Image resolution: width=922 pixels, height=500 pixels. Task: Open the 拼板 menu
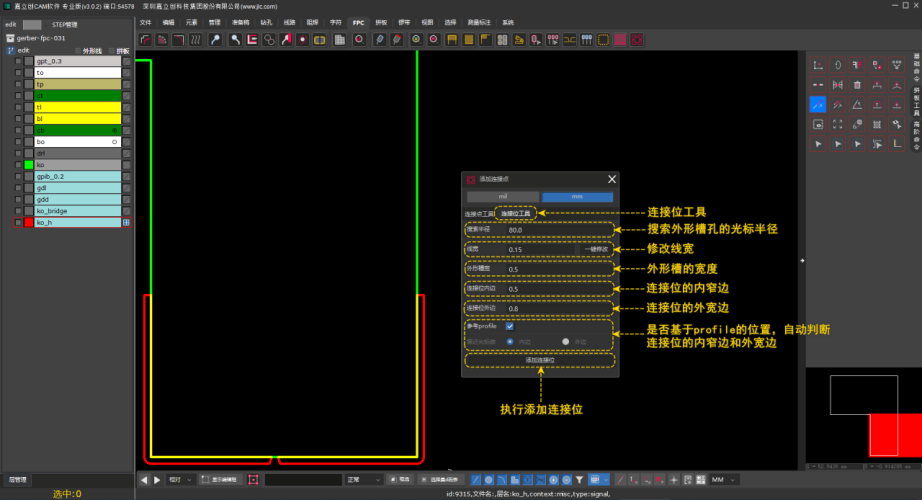[381, 22]
